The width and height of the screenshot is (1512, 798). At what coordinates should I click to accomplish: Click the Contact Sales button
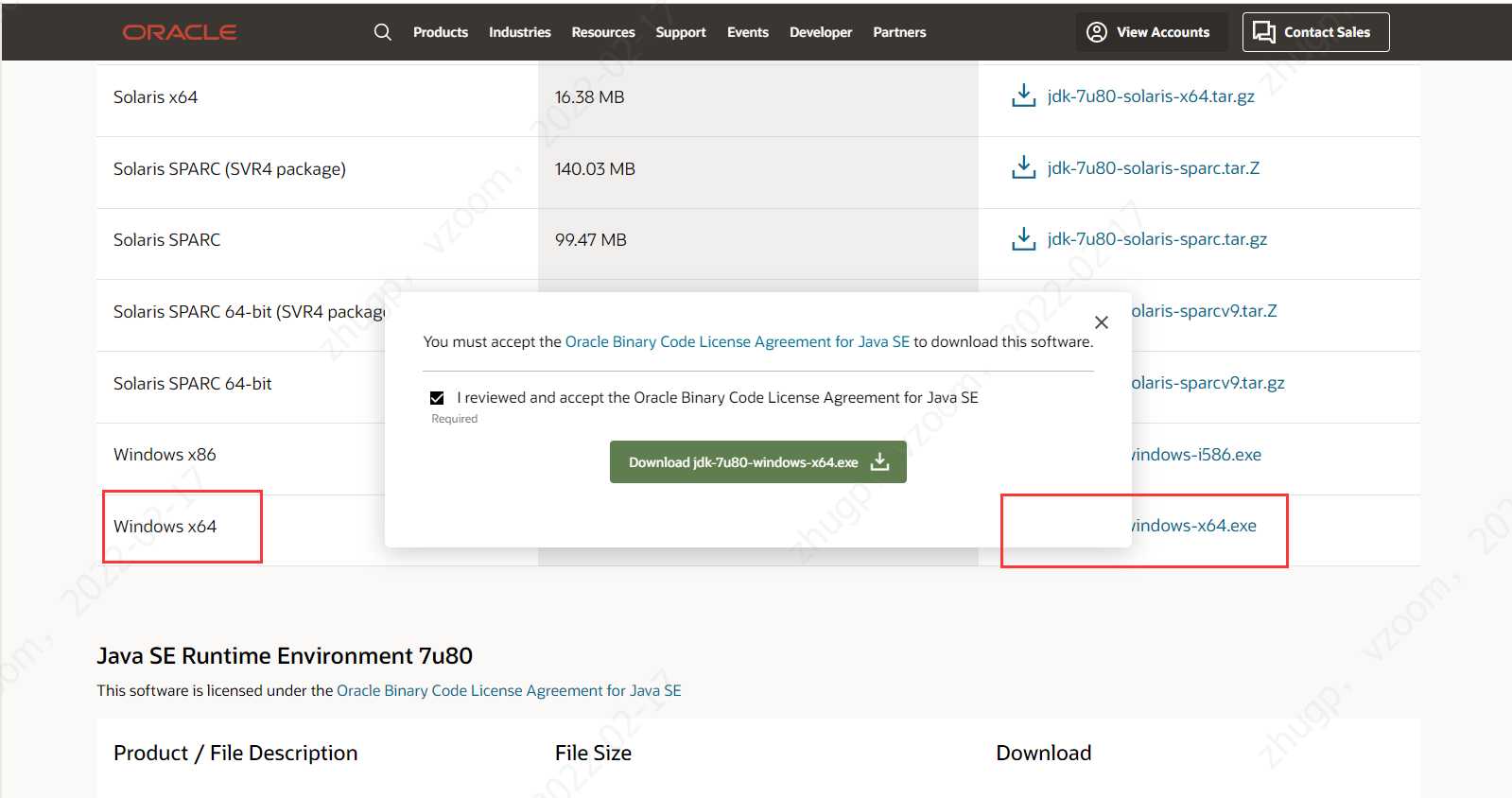point(1315,32)
